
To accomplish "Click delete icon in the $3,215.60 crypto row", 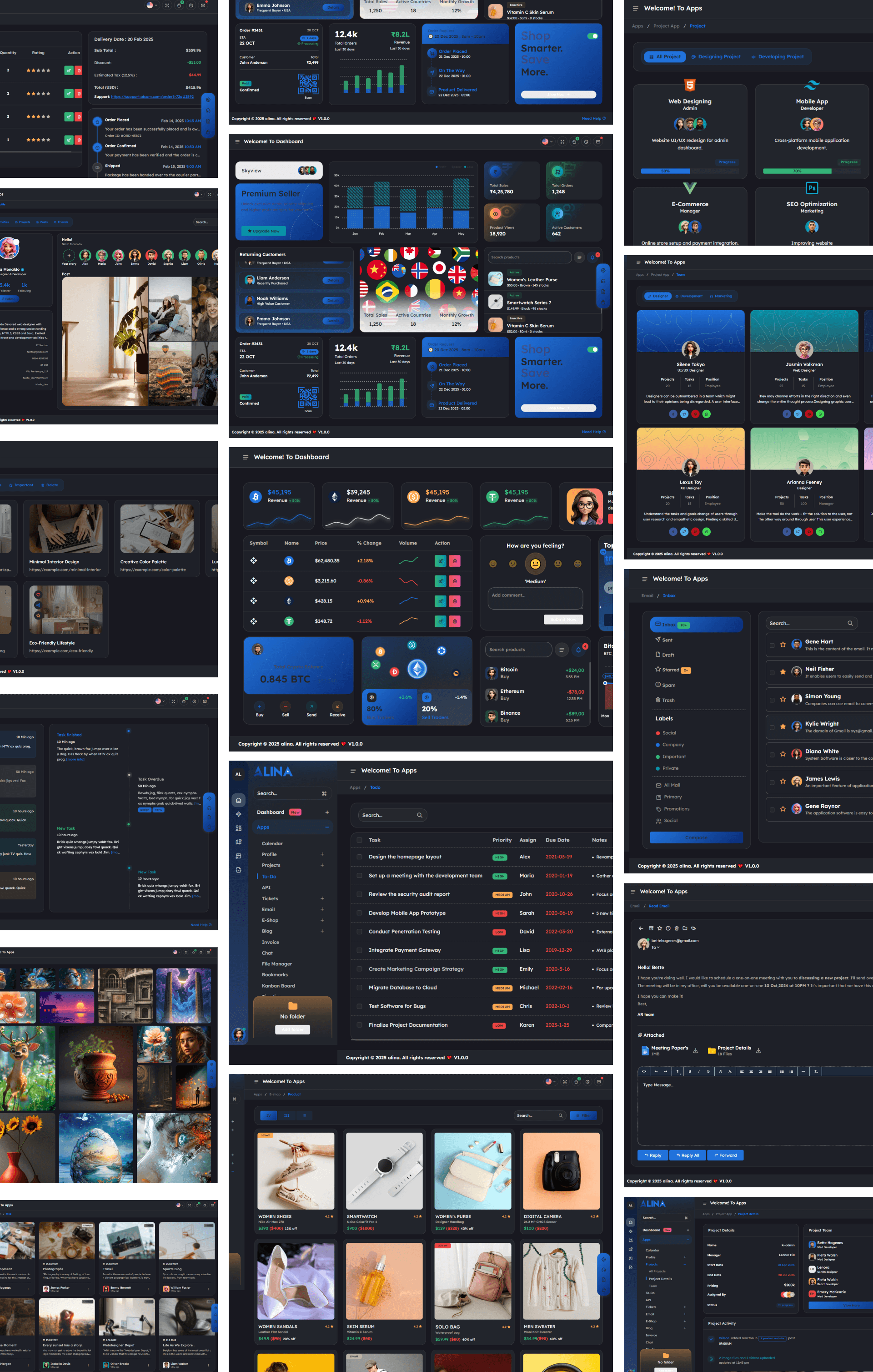I will coord(454,581).
